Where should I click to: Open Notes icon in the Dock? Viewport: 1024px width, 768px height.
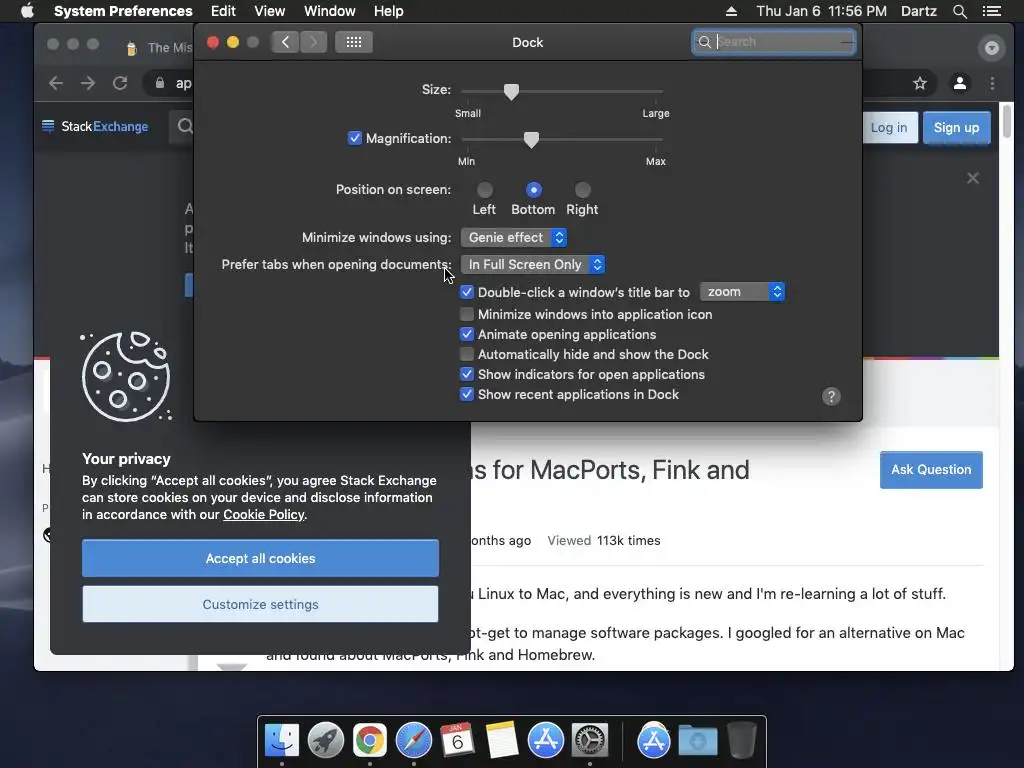pos(502,741)
